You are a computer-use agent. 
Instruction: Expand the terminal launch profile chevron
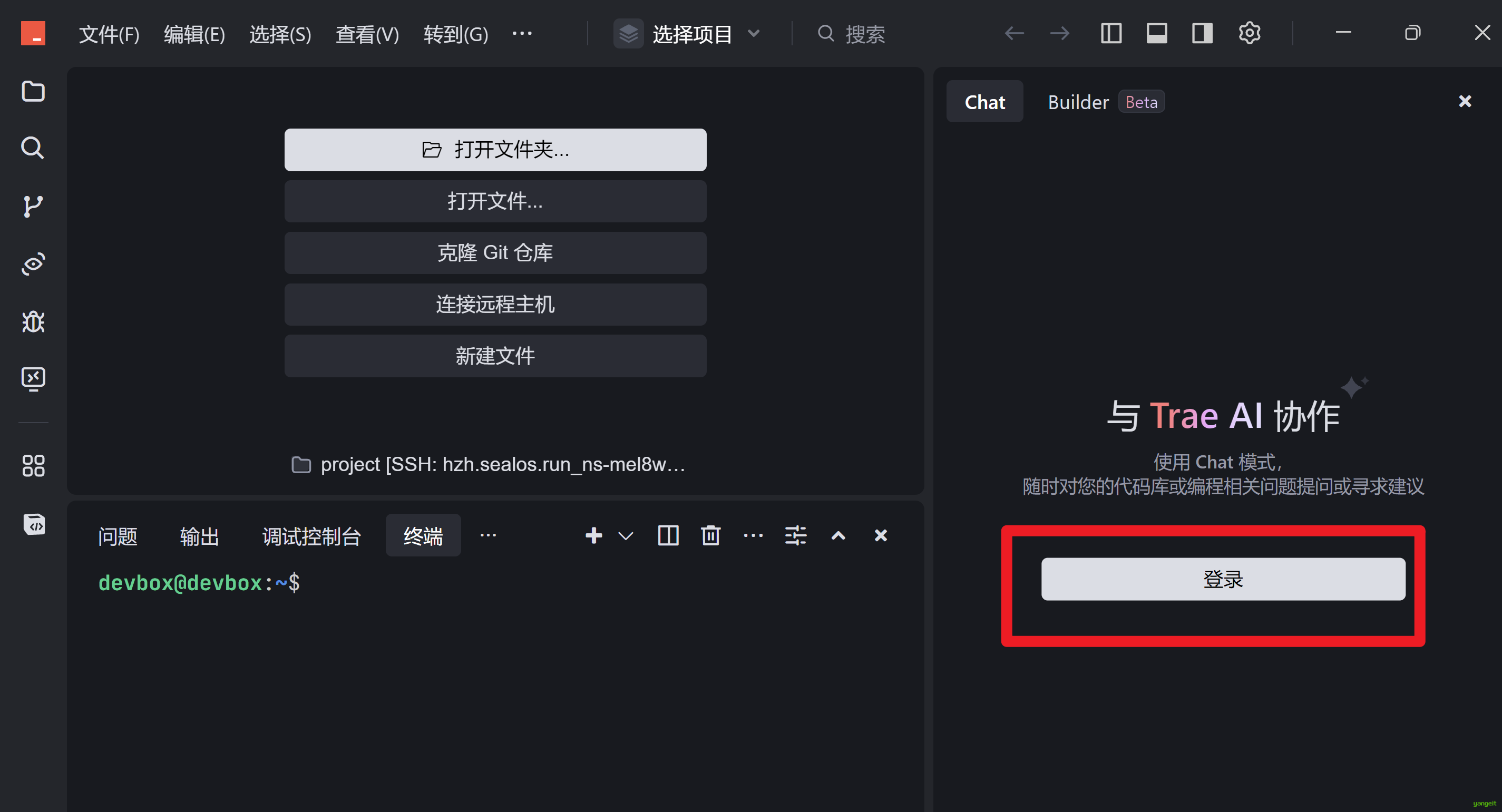pos(625,536)
